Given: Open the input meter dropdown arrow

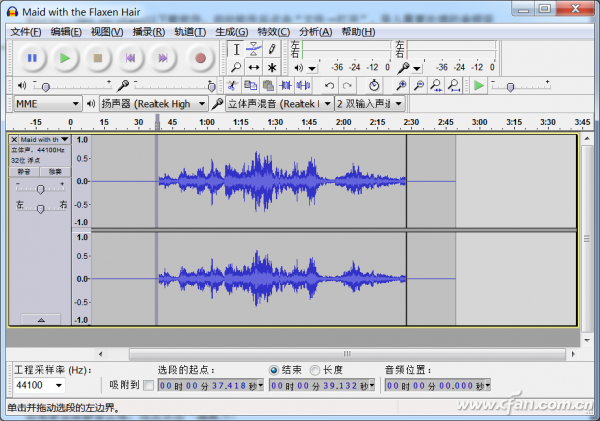Looking at the screenshot, I should coord(417,69).
